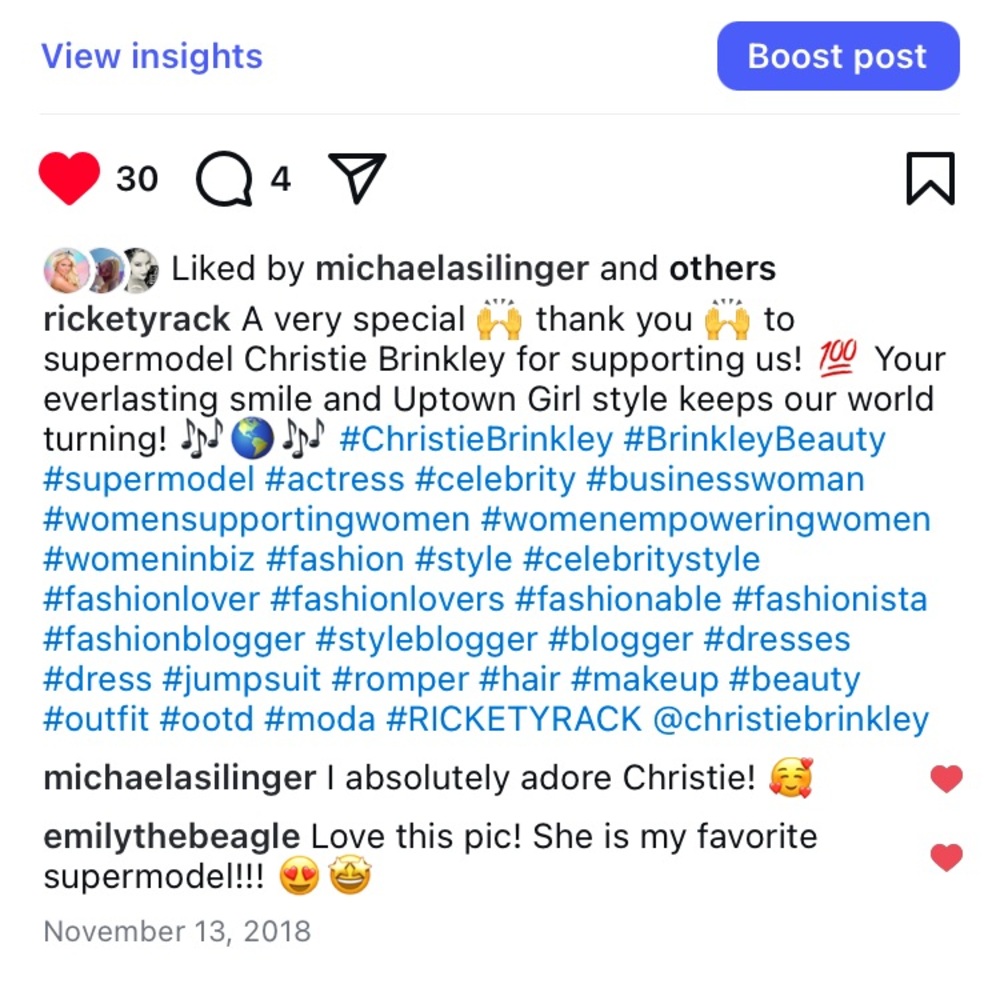This screenshot has height=1000, width=1000.
Task: Open the #RICKETYRACK hashtag
Action: pyautogui.click(x=514, y=719)
